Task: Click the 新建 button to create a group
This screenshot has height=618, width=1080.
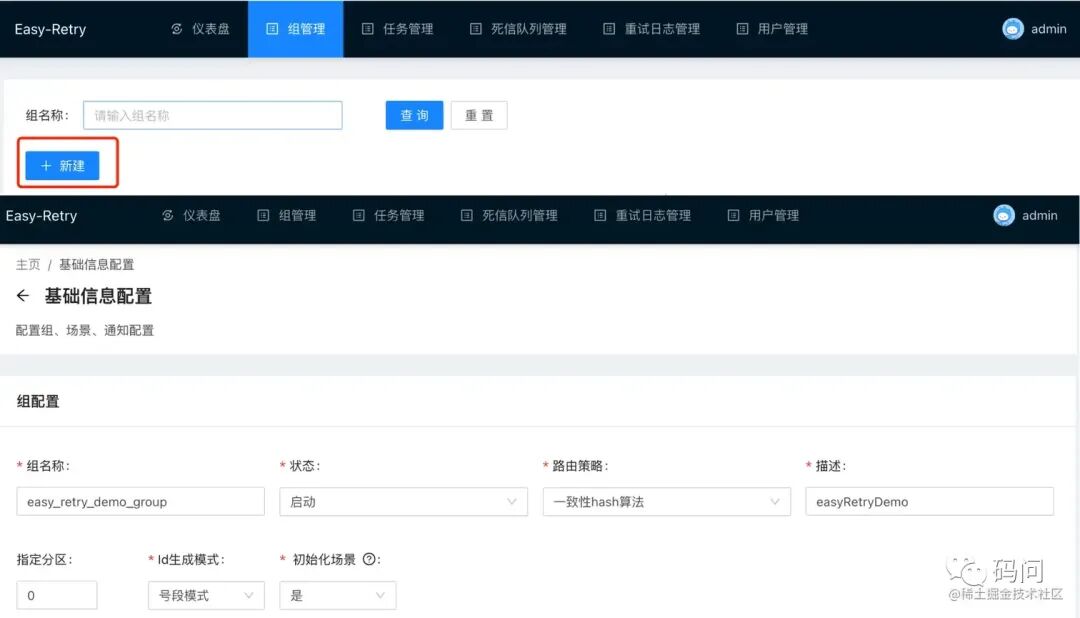Action: point(63,165)
